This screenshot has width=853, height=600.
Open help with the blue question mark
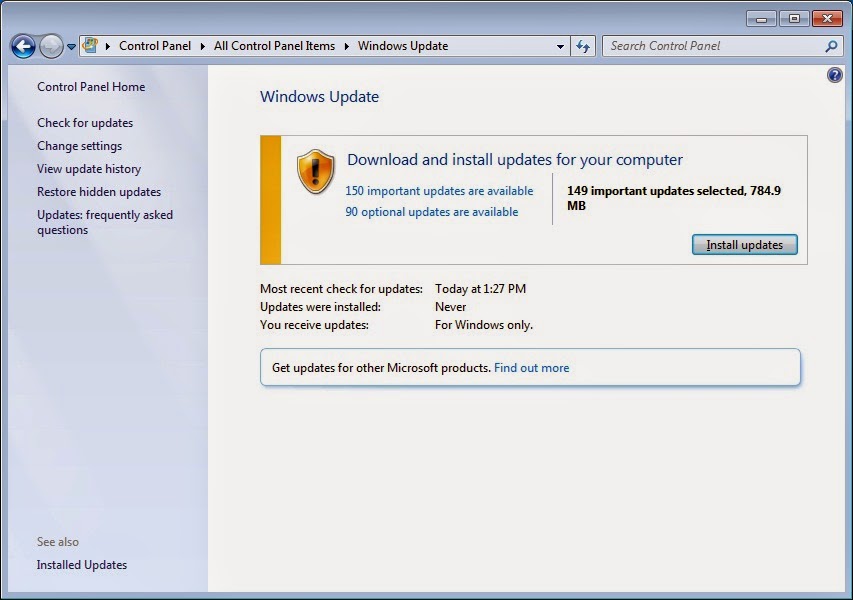tap(835, 75)
